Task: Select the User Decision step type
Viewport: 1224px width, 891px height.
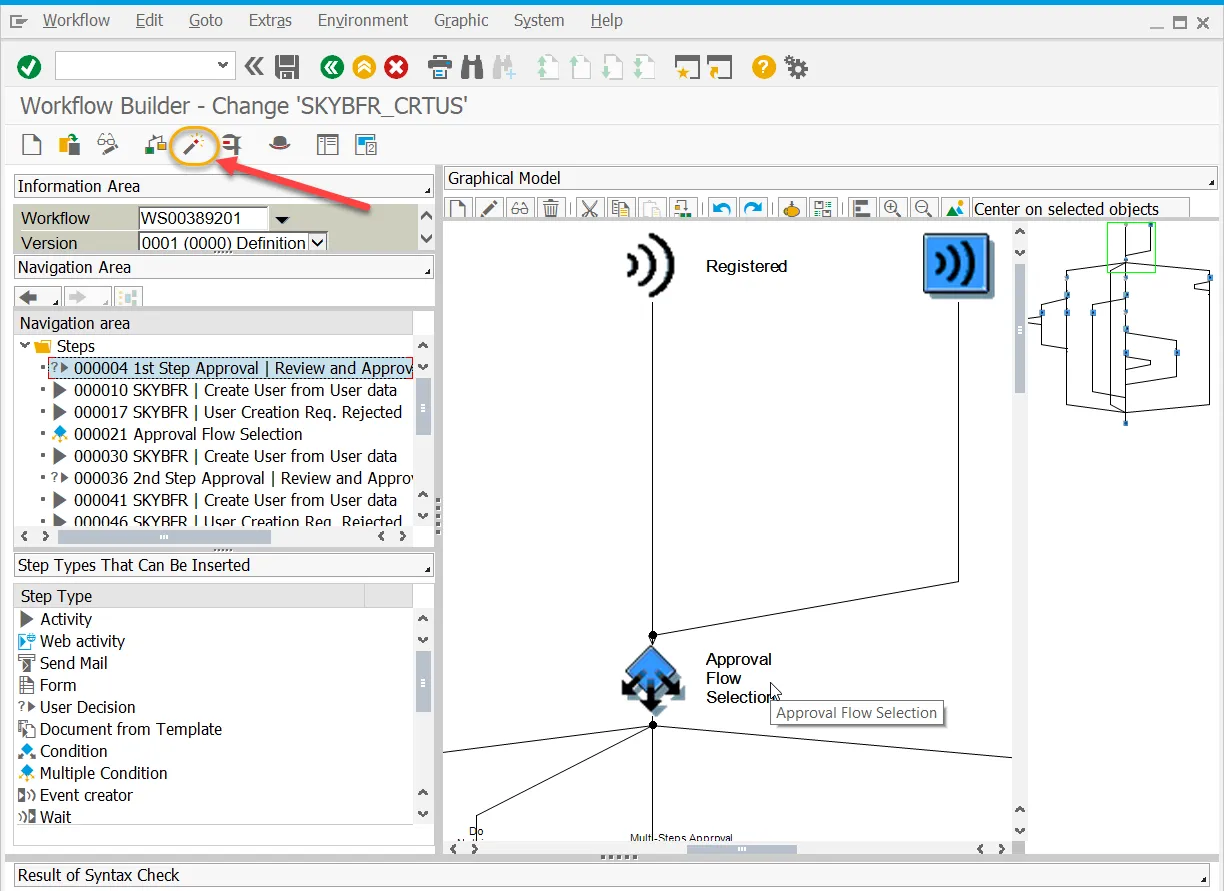Action: 87,707
